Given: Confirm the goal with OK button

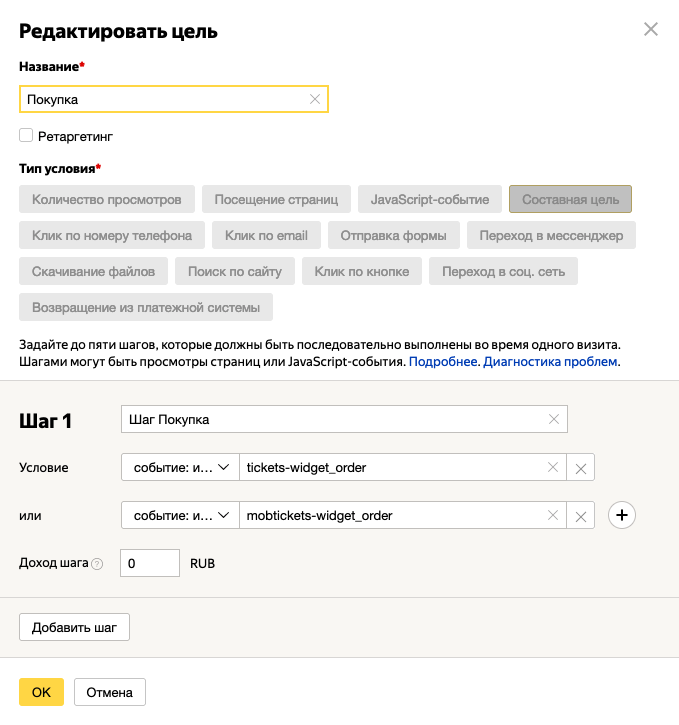Looking at the screenshot, I should (41, 692).
